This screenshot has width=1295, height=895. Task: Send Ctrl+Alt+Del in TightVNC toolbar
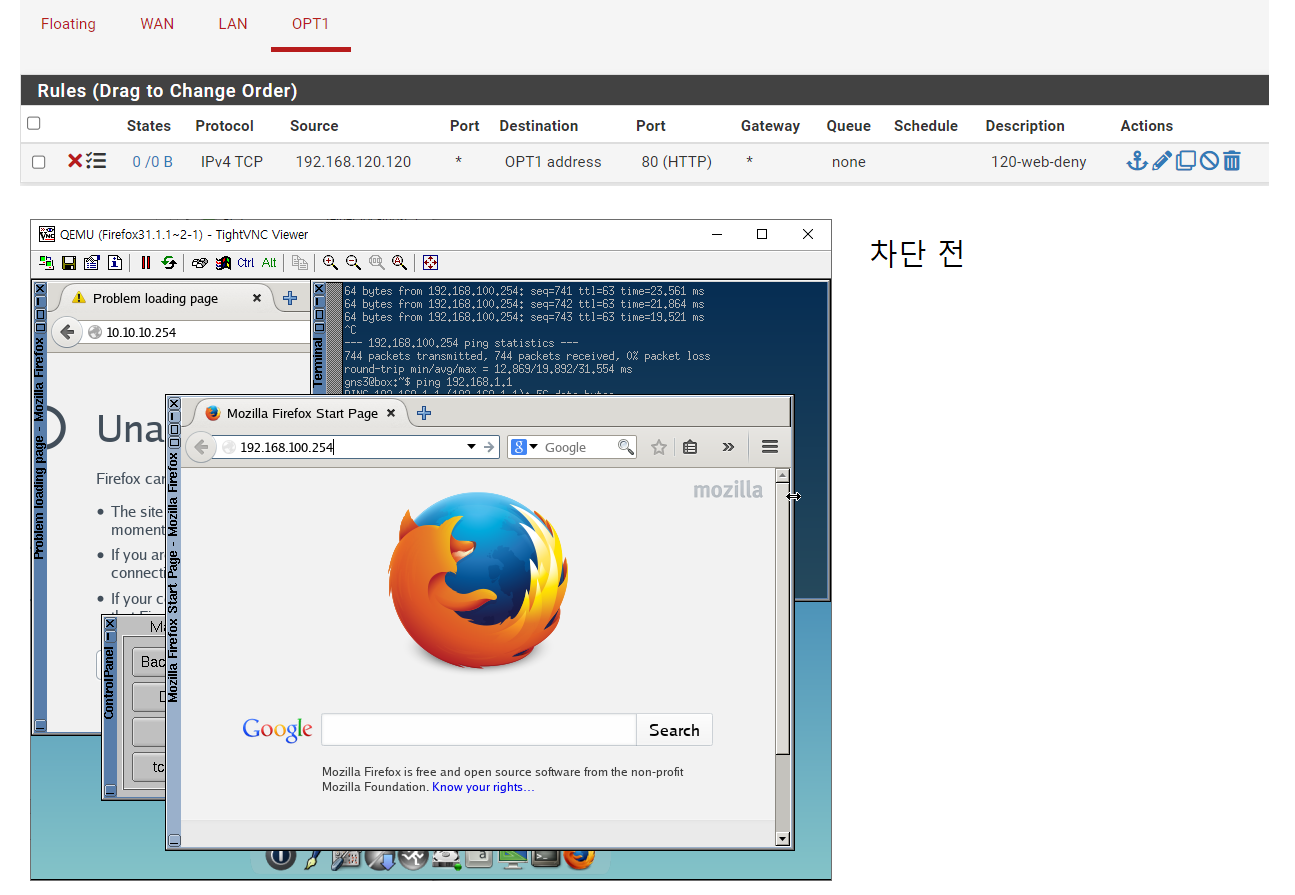pos(200,263)
